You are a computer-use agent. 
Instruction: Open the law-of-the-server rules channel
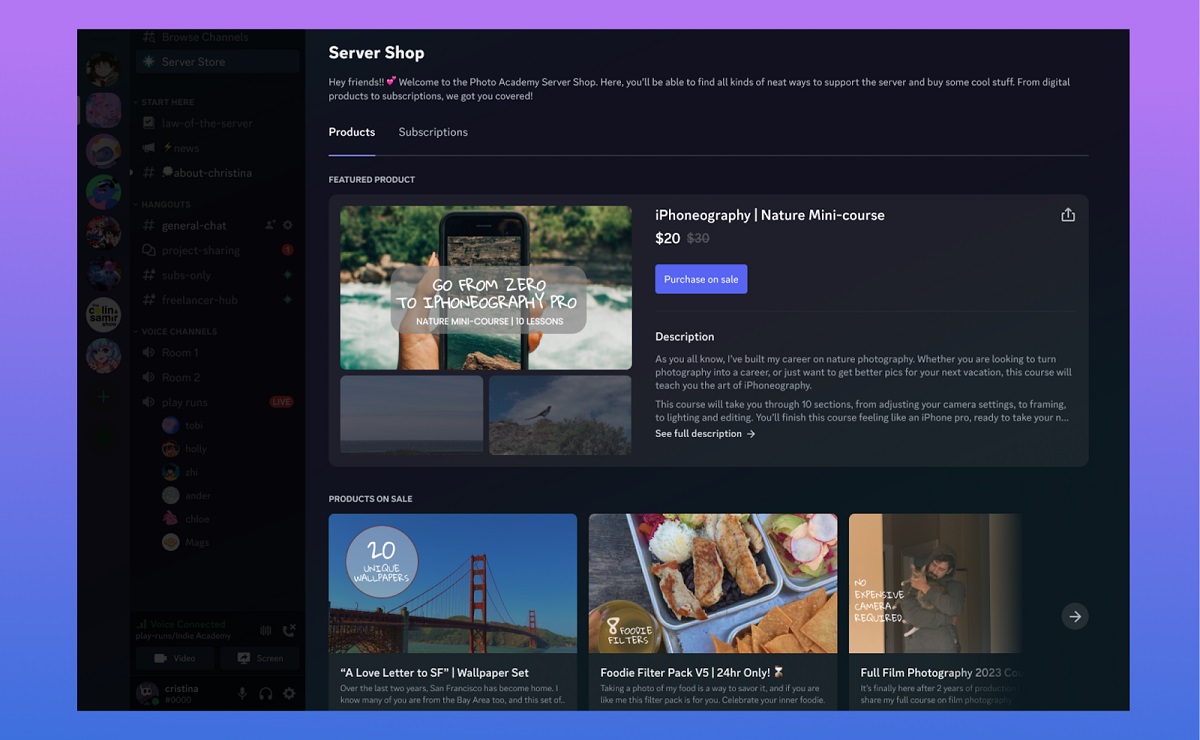[x=217, y=123]
